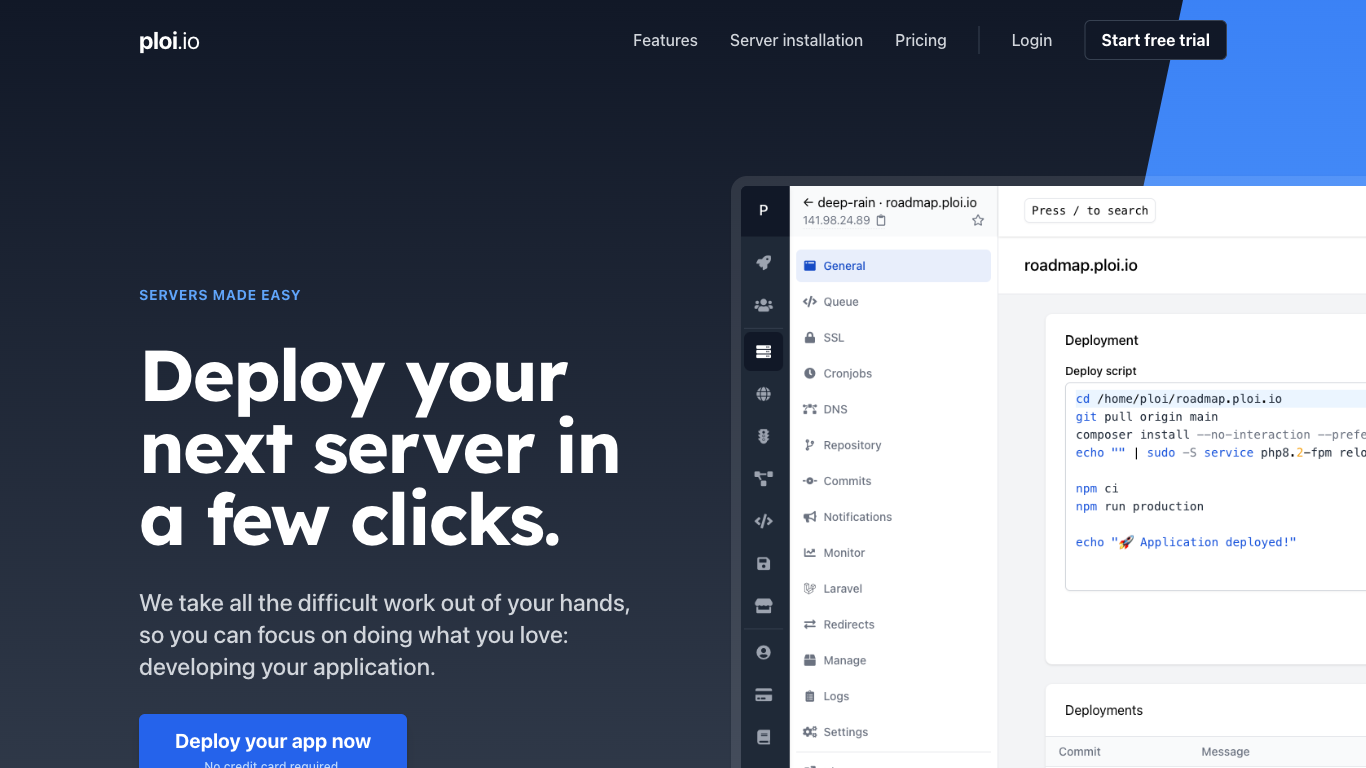Click the traffic light icon in sidebar
This screenshot has width=1366, height=768.
coord(764,437)
